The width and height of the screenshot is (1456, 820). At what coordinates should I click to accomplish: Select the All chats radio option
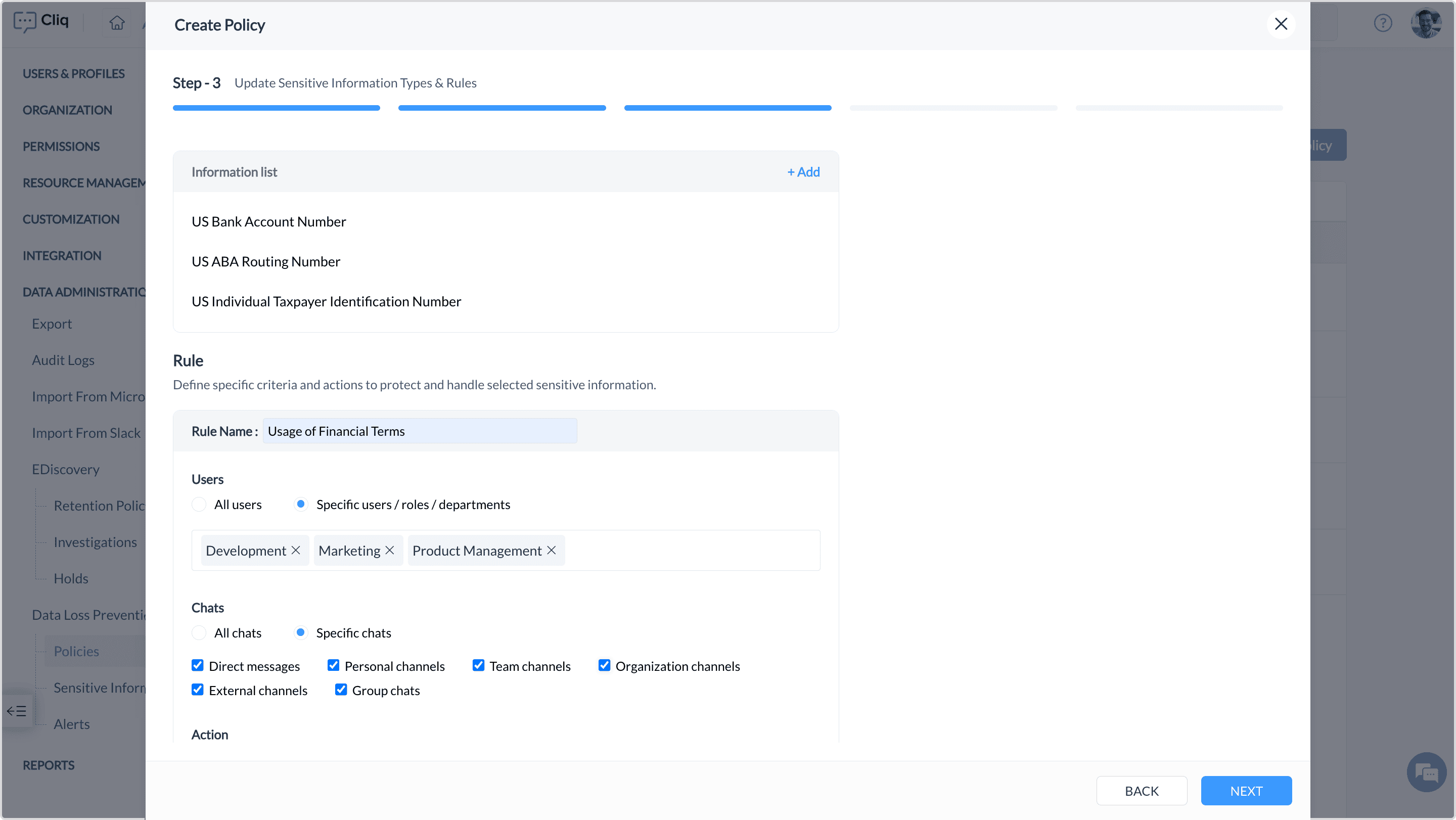point(199,632)
